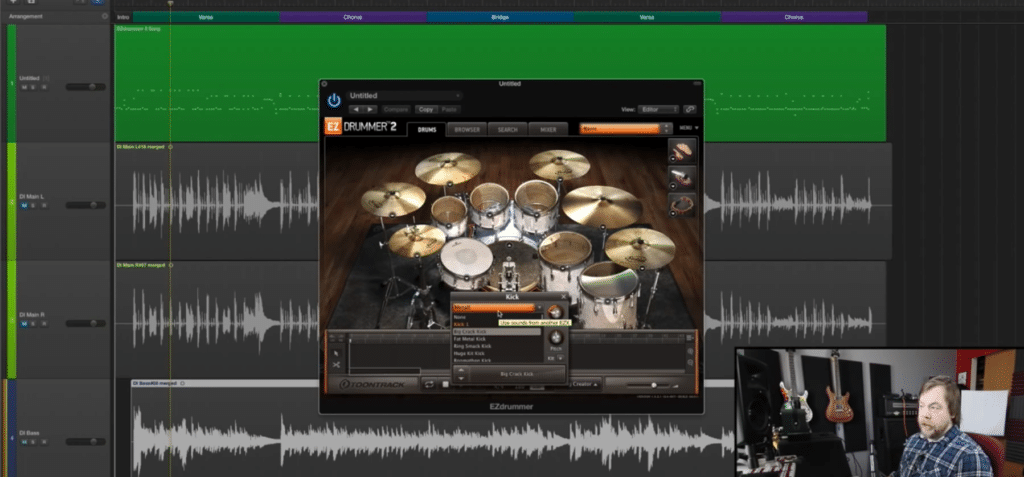
Task: Mute the DI Bass track
Action: point(24,442)
